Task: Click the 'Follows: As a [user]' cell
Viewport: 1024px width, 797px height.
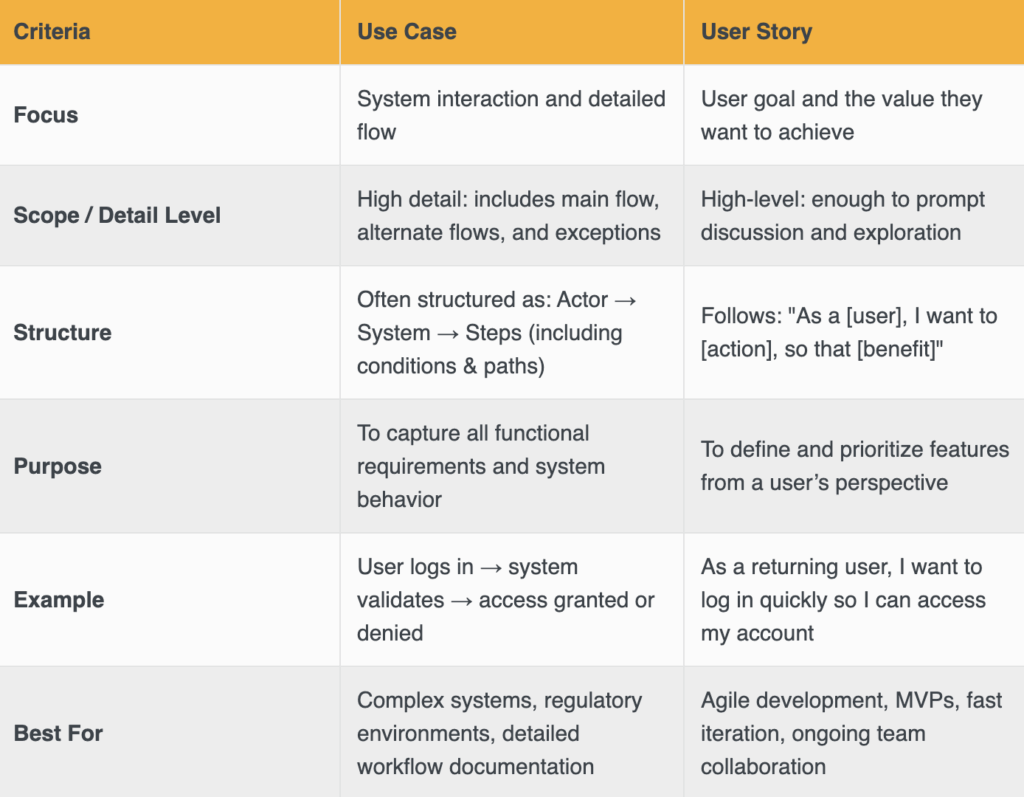Action: 848,332
